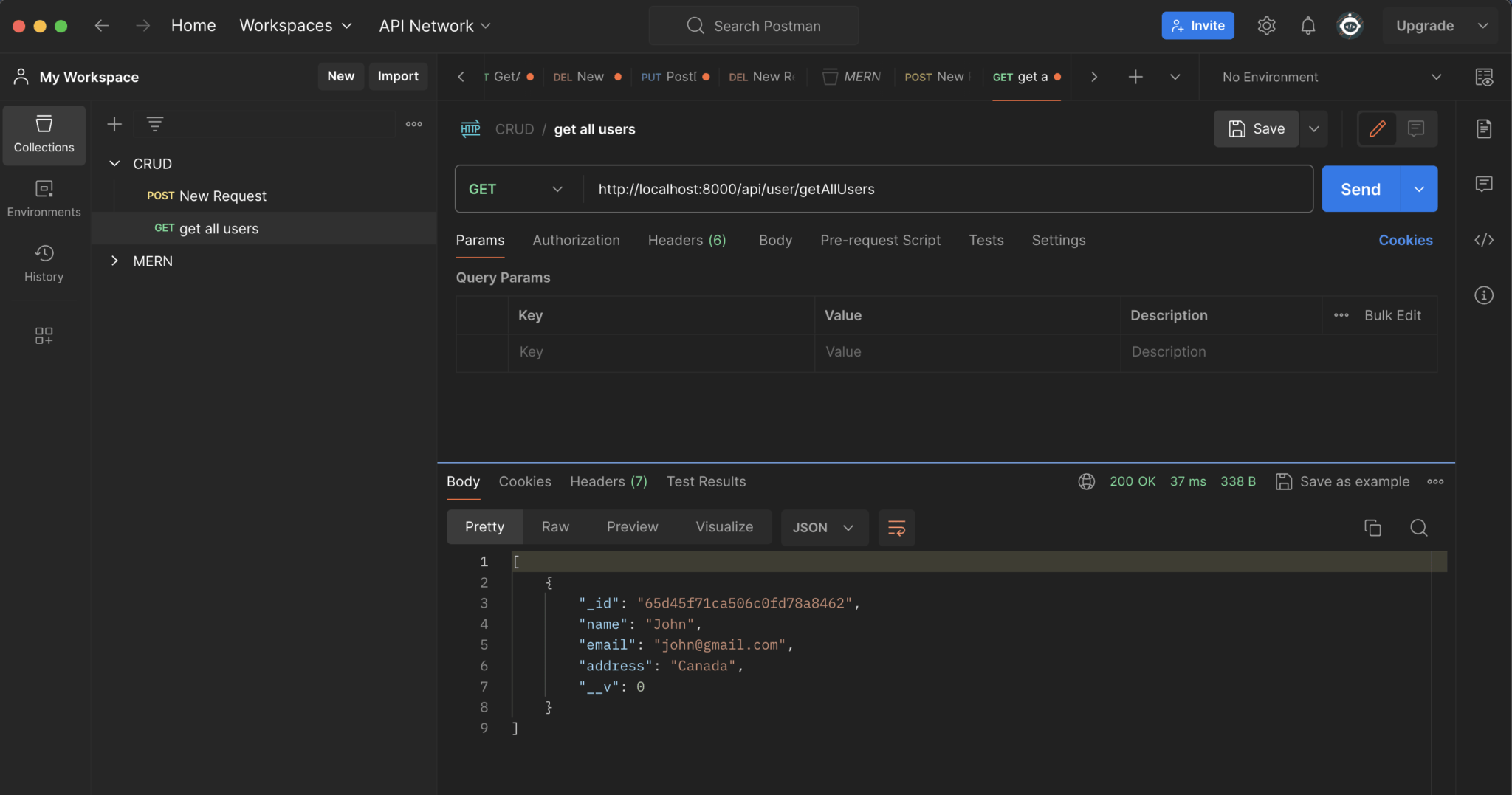Open the tab list dropdown chevron
The width and height of the screenshot is (1512, 795).
point(1175,77)
